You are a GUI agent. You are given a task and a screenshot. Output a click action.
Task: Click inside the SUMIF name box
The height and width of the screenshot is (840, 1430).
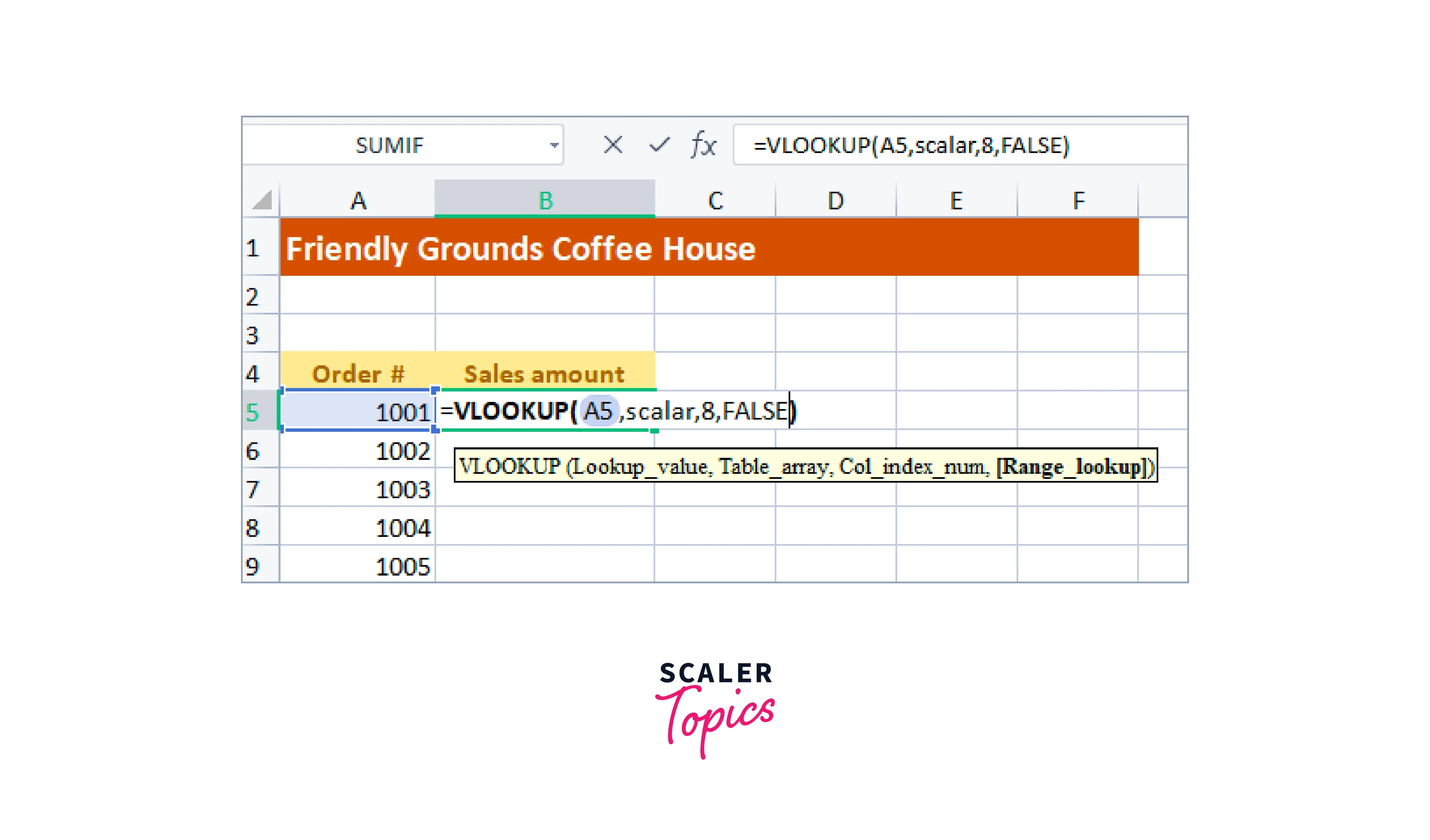coord(389,145)
